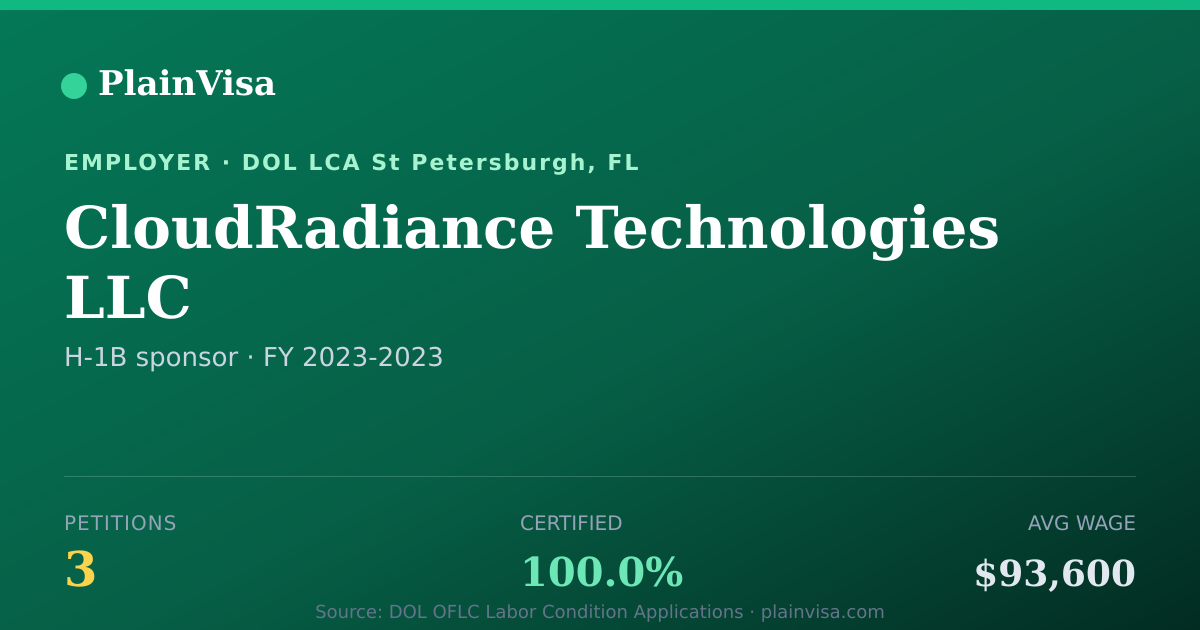This screenshot has width=1200, height=630.
Task: Click the AVG WAGE label
Action: [1081, 524]
